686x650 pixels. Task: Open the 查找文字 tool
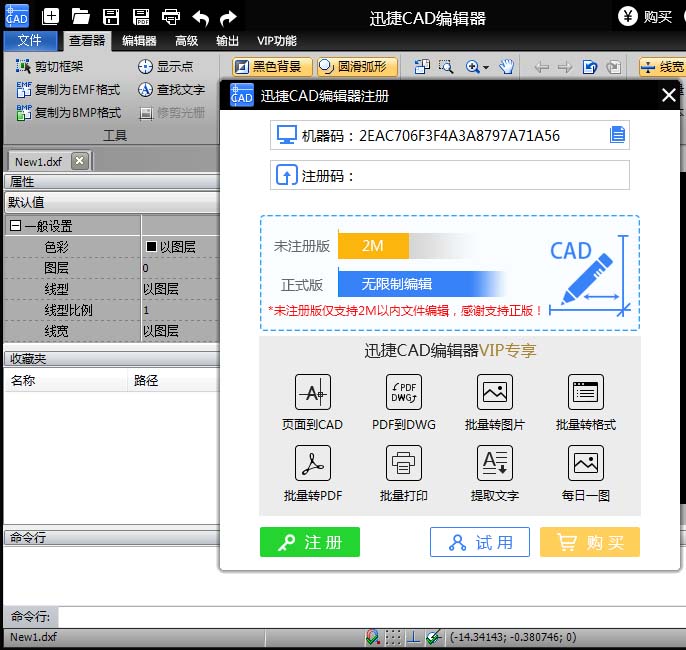click(x=172, y=90)
